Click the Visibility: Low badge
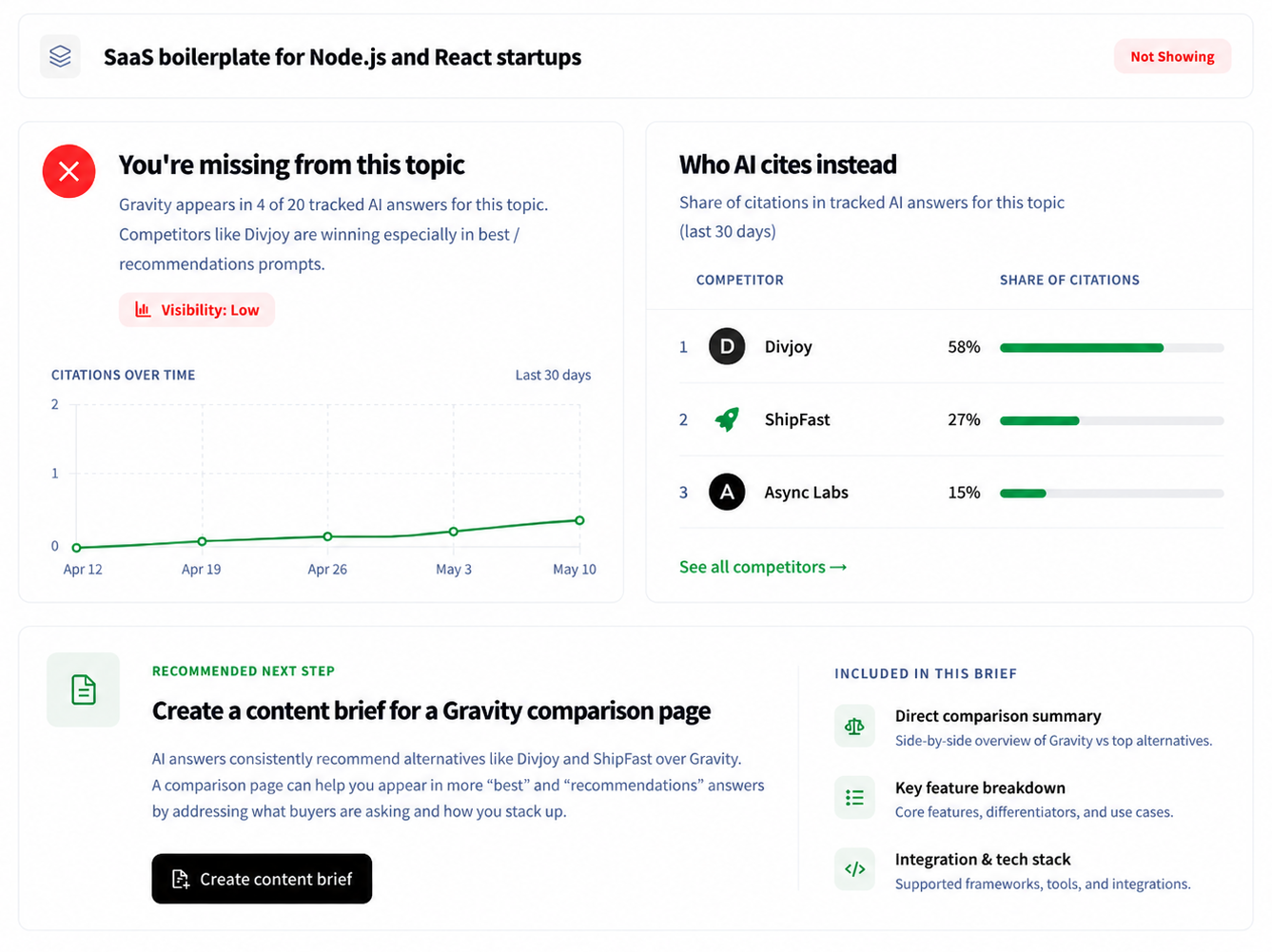Screen dimensions: 1272x952 click(x=197, y=309)
